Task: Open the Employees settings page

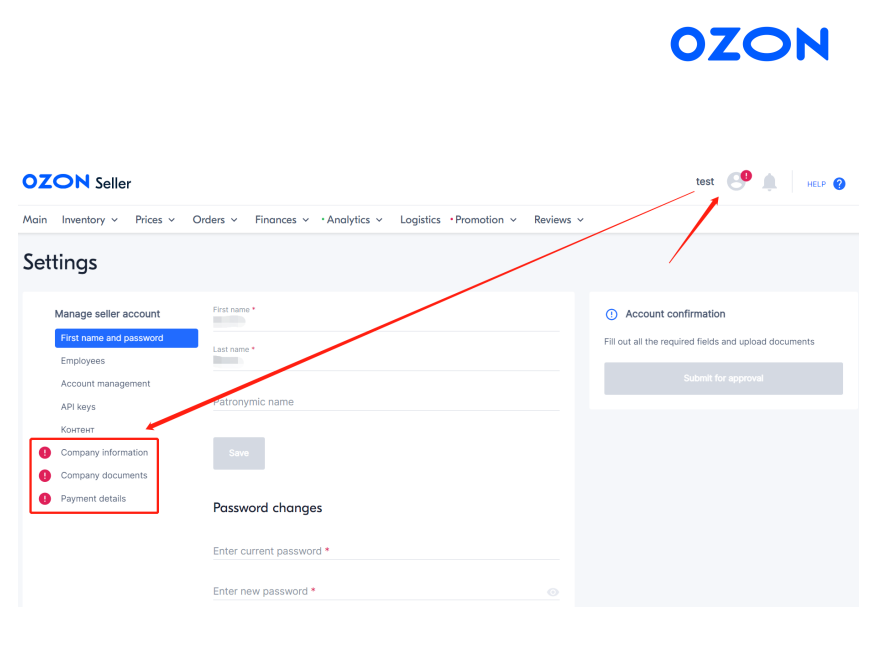Action: (x=85, y=360)
